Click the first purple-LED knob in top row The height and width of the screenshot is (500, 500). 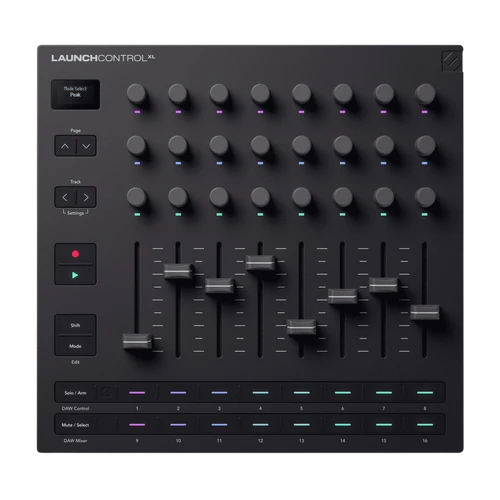(137, 93)
